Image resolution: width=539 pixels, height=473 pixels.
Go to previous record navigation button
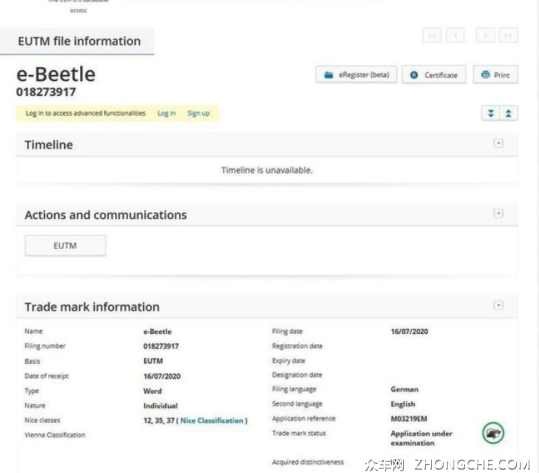pos(455,35)
